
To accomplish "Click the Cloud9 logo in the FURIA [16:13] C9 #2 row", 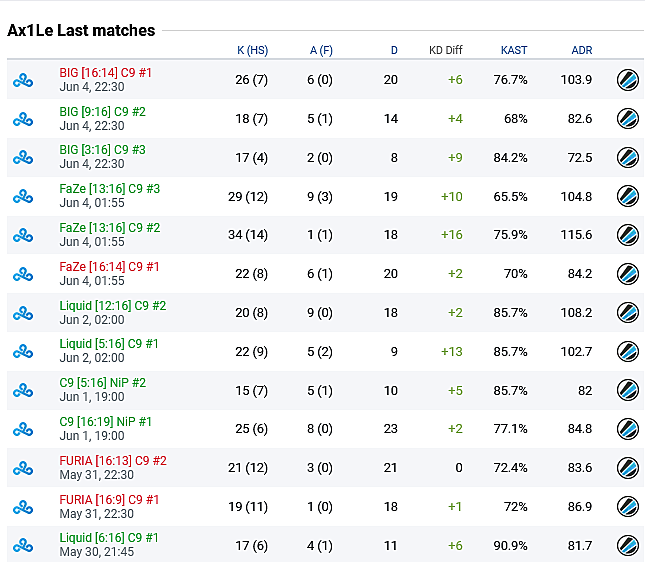I will [23, 468].
